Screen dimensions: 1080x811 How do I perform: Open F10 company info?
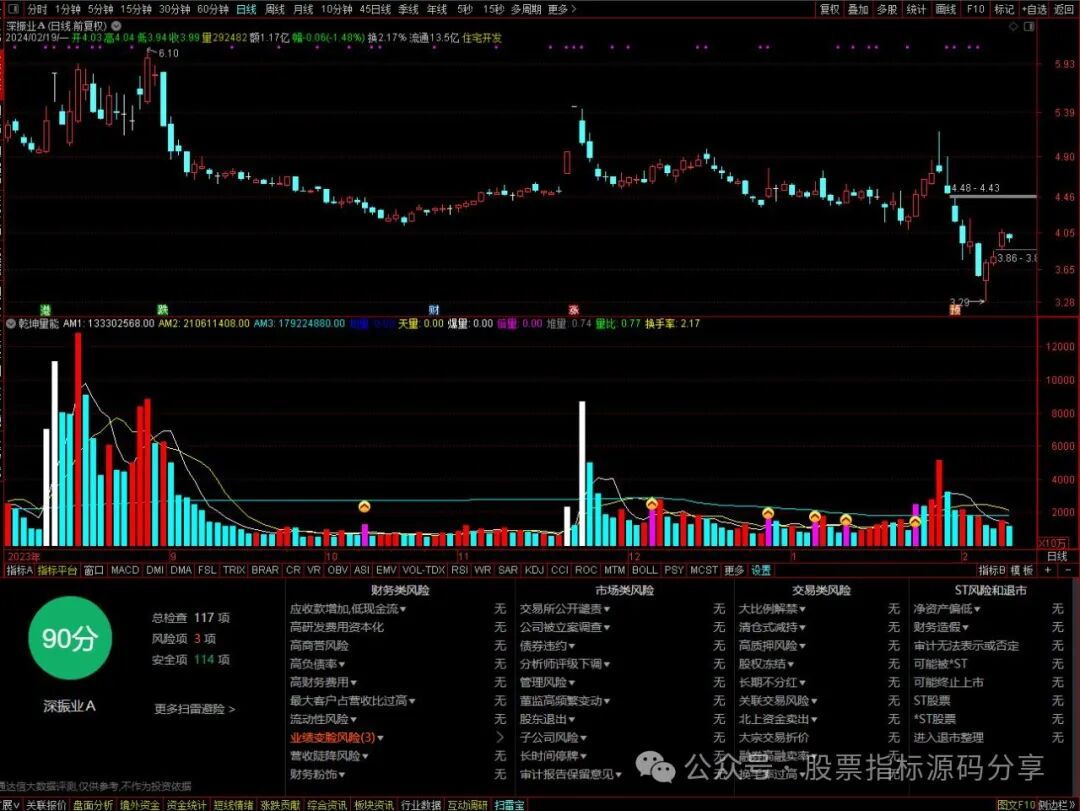point(975,9)
